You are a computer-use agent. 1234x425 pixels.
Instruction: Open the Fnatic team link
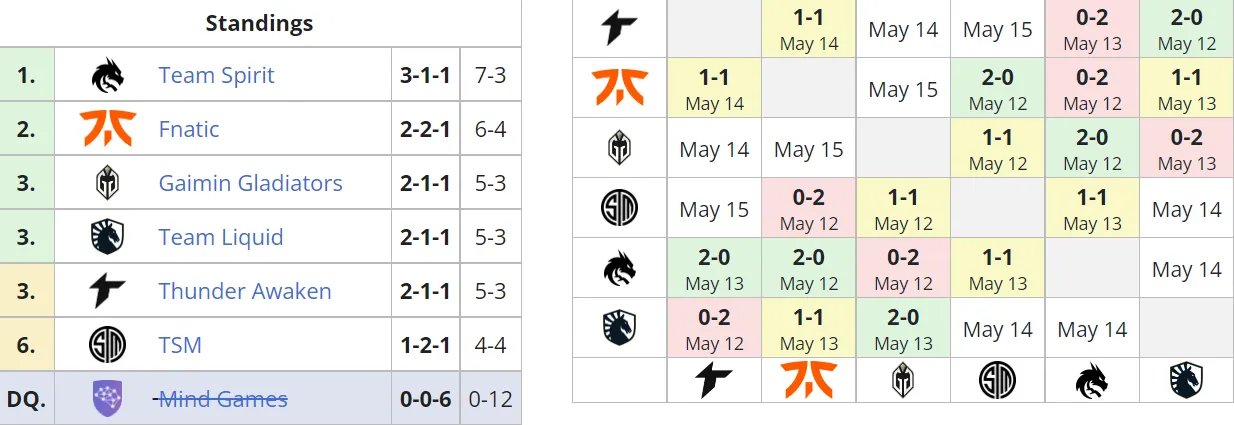(189, 129)
